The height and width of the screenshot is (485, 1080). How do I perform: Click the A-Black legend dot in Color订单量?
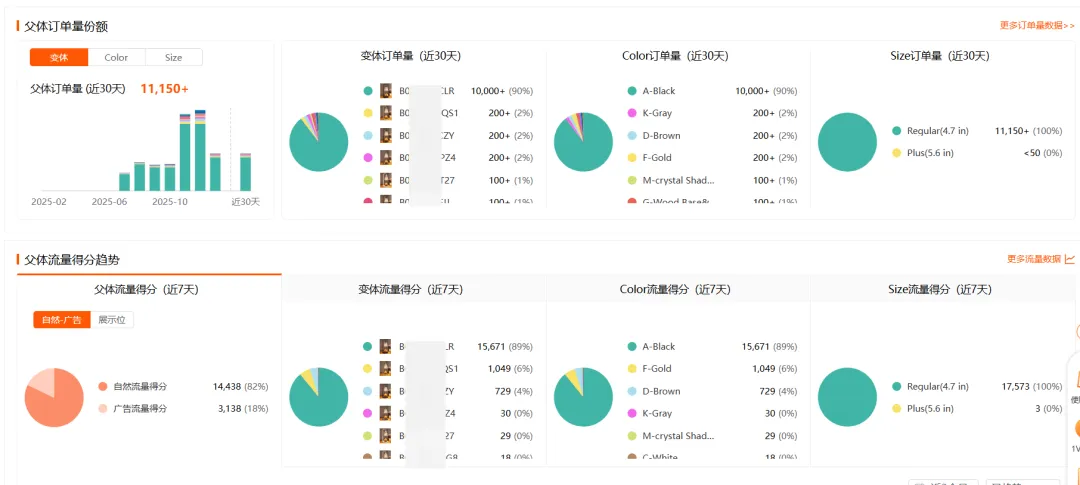(x=632, y=91)
